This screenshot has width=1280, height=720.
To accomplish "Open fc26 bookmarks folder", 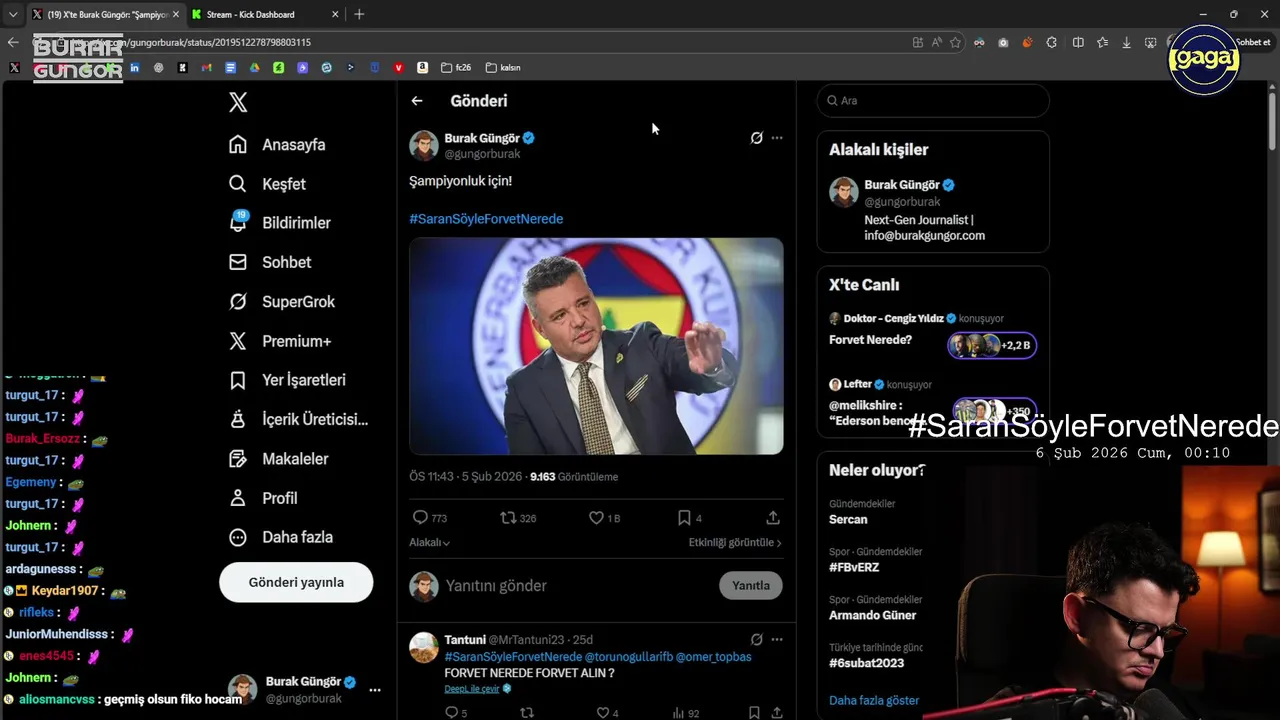I will click(456, 68).
